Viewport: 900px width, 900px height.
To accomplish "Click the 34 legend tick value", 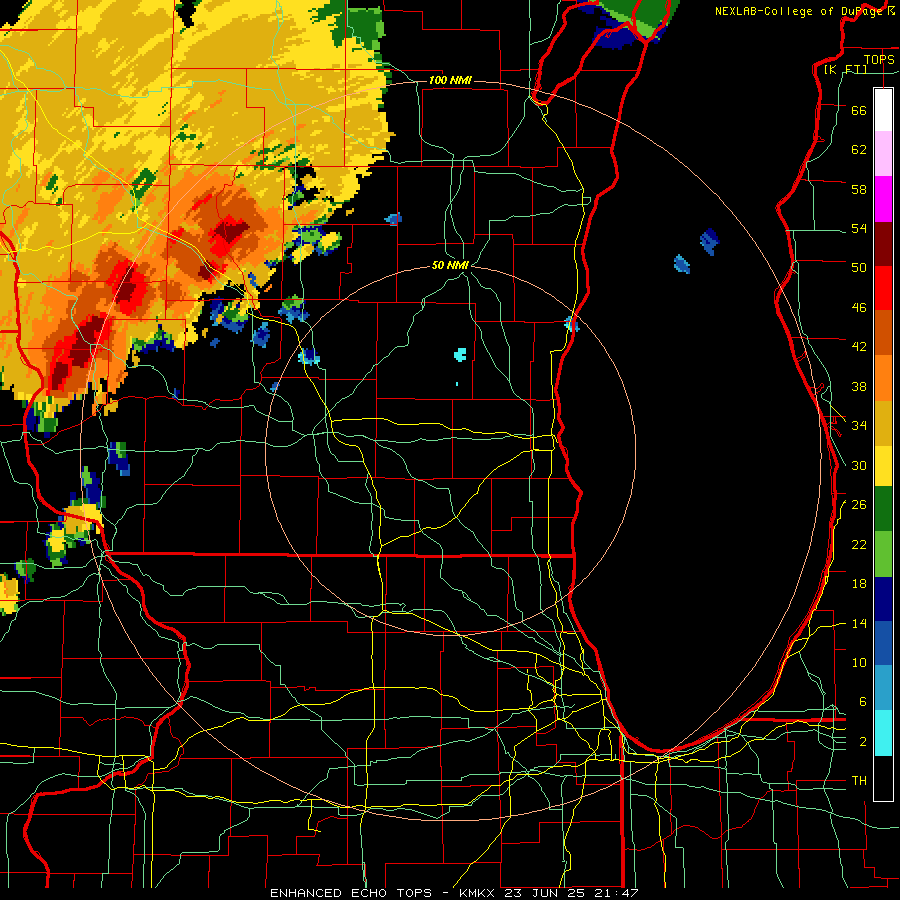I will pos(859,425).
